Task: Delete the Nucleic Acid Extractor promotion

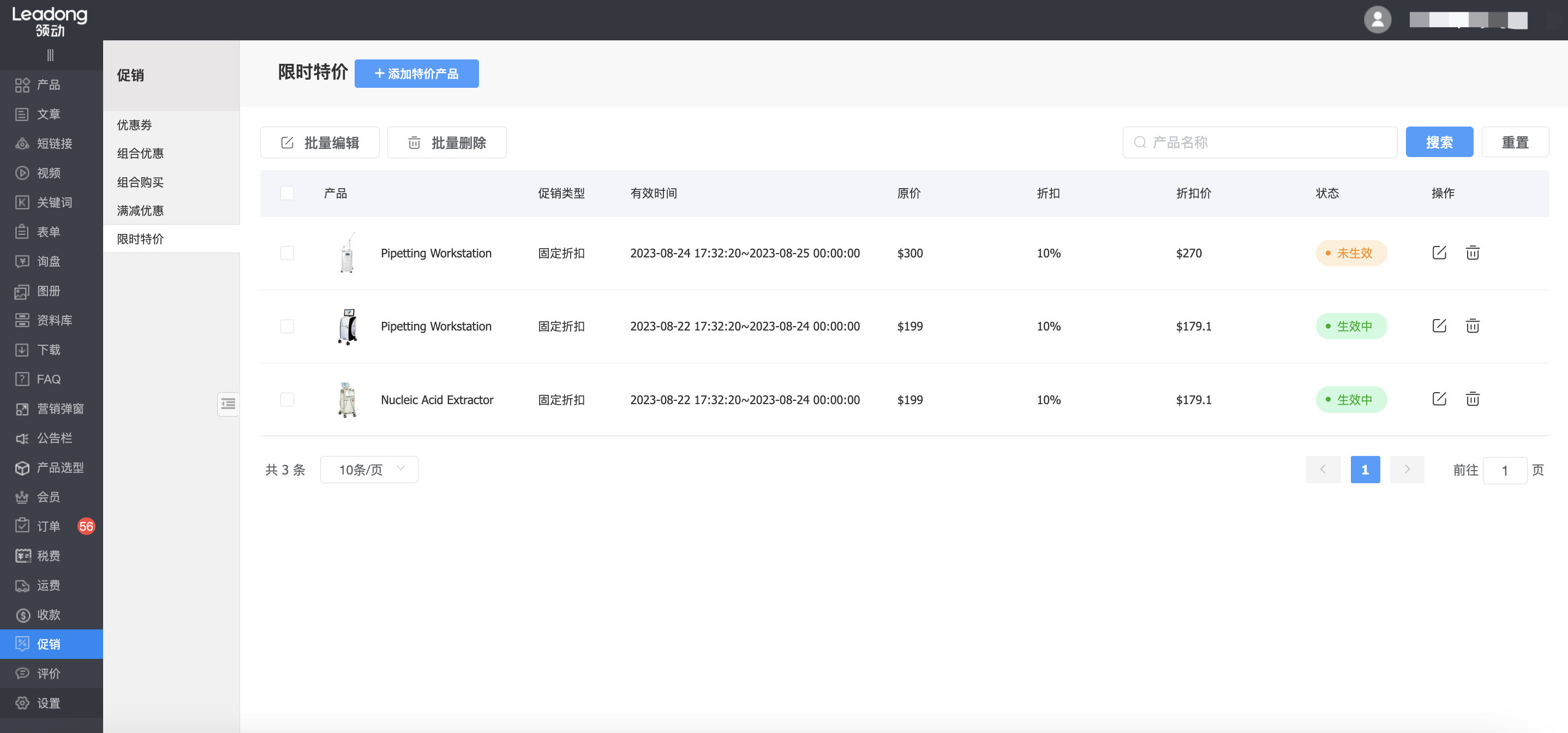Action: point(1472,399)
